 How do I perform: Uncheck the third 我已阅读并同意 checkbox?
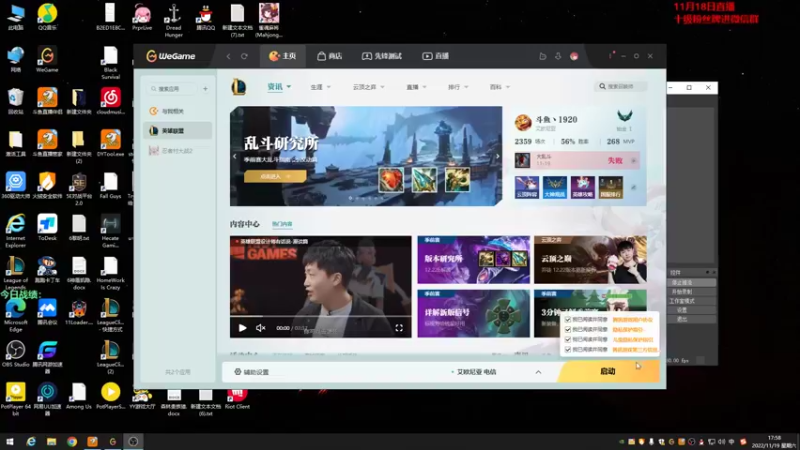[568, 339]
